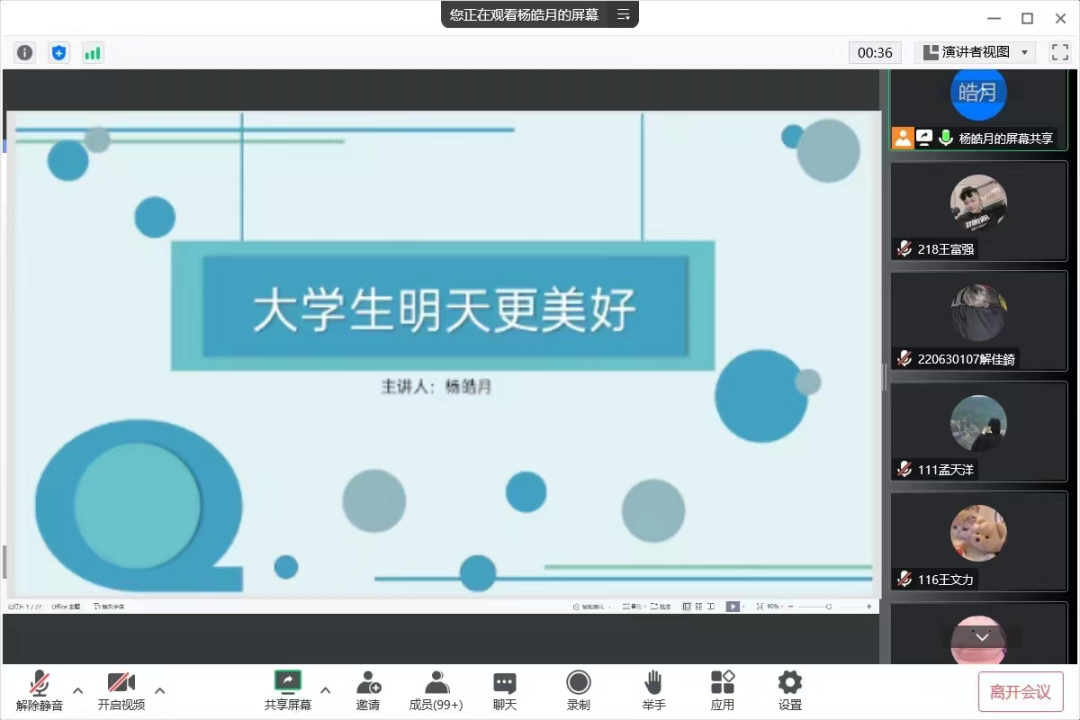The width and height of the screenshot is (1080, 720).
Task: Raise hand with 举手 button
Action: click(654, 690)
